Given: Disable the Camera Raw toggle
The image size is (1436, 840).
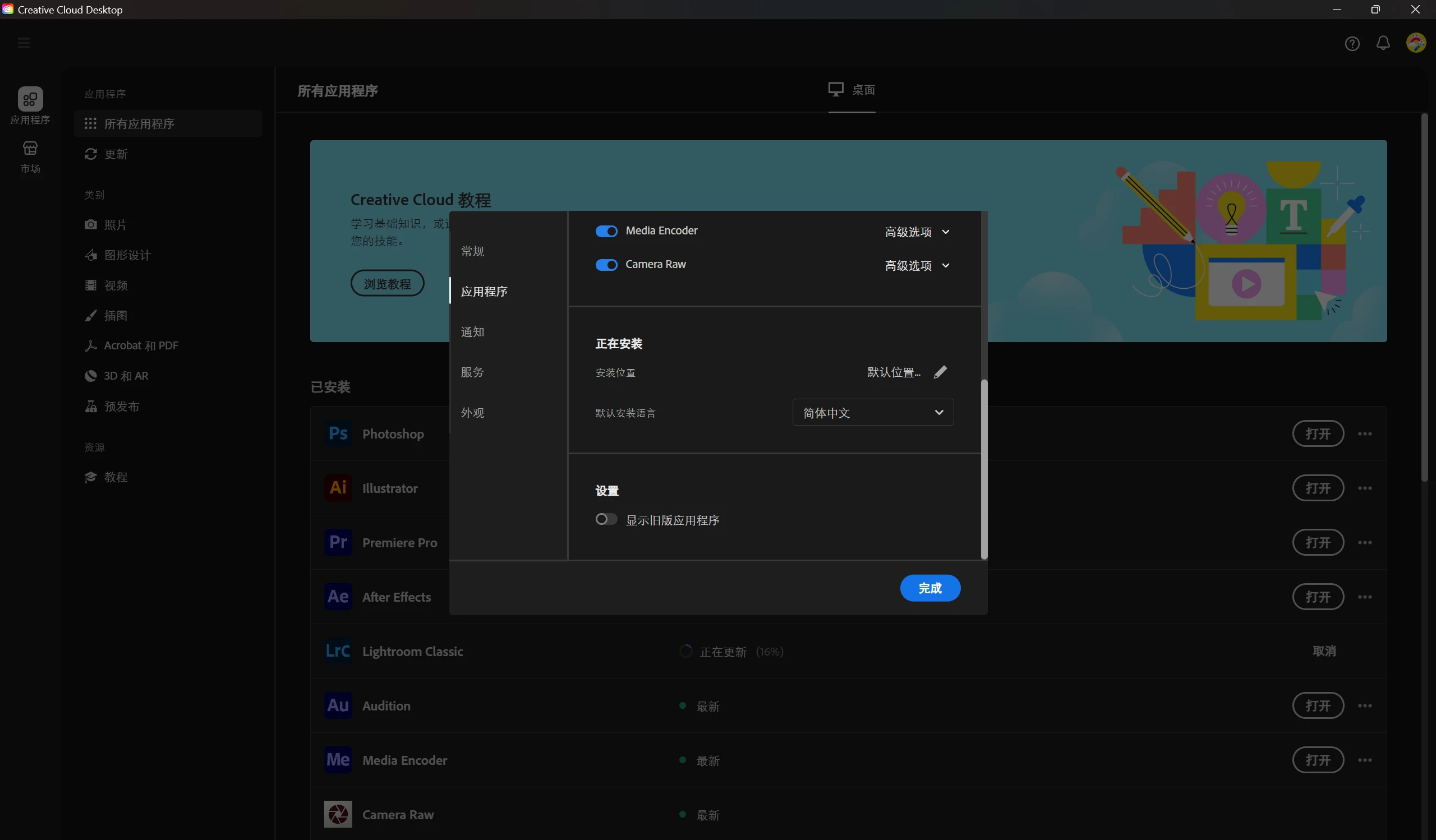Looking at the screenshot, I should (606, 265).
